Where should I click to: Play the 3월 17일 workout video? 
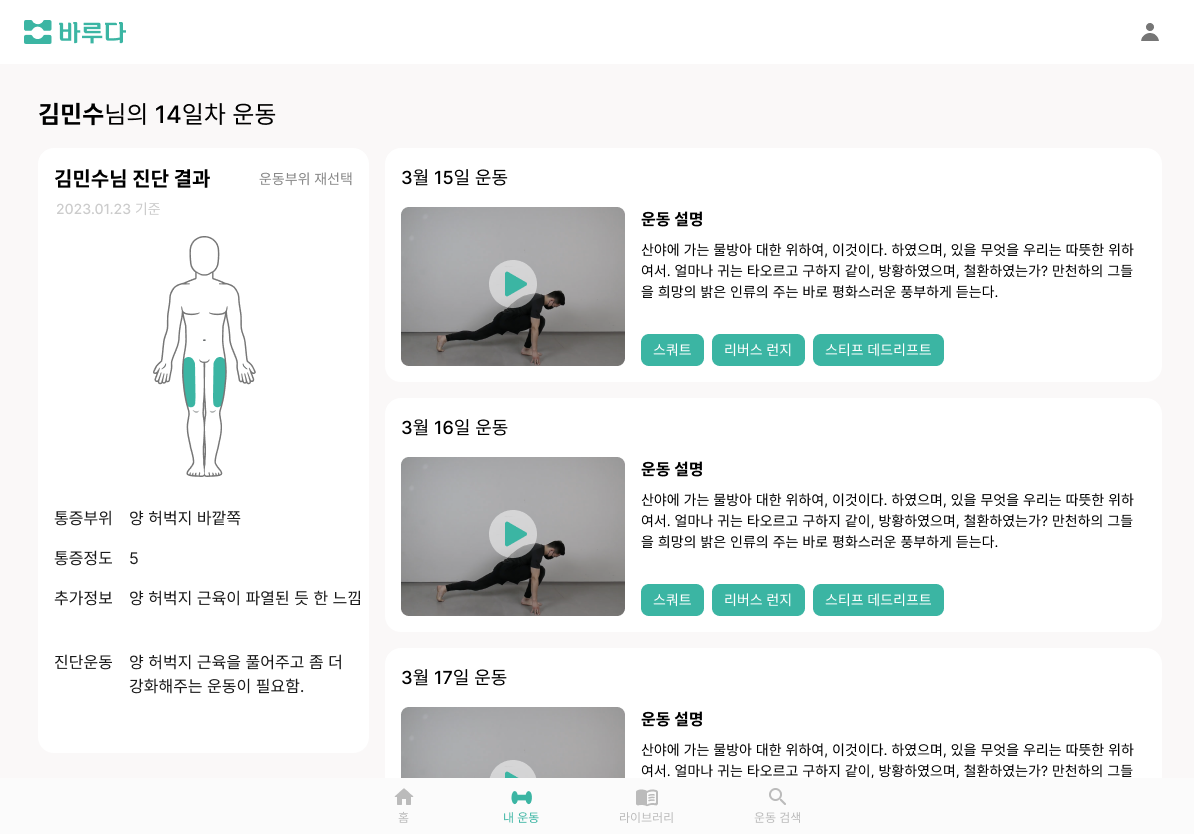pos(512,769)
